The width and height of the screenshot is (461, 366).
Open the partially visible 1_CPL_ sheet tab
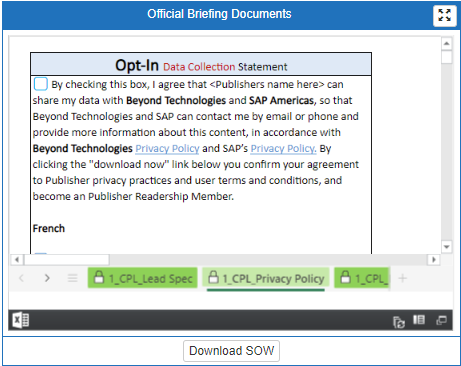pyautogui.click(x=362, y=278)
